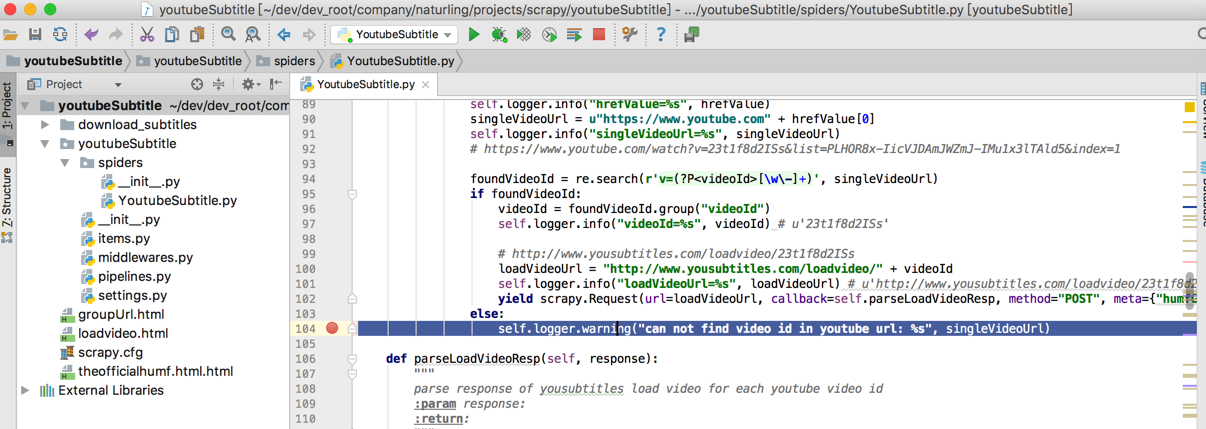Click the Synchronize icon in the toolbar
Image resolution: width=1206 pixels, height=429 pixels.
[x=60, y=35]
